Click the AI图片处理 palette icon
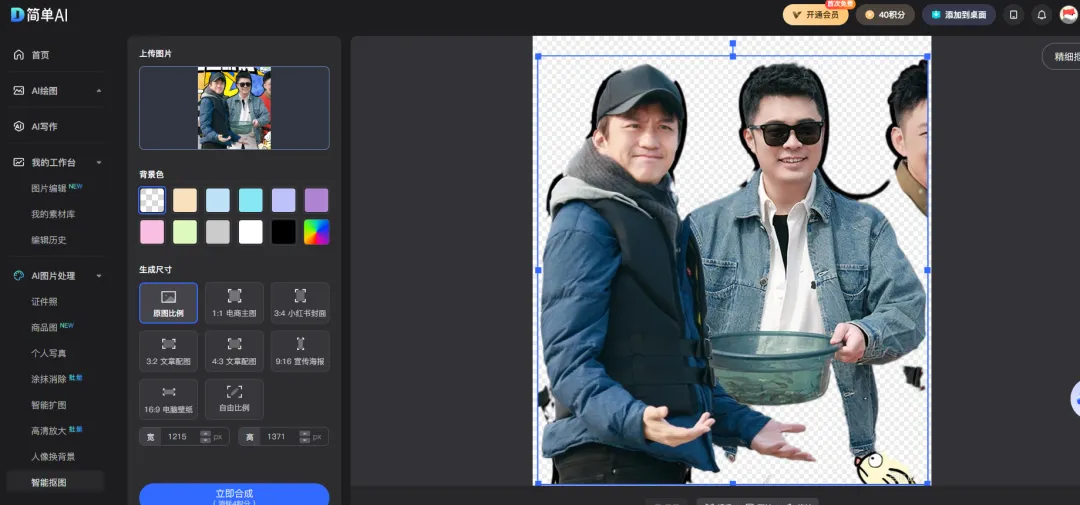The image size is (1080, 505). click(19, 276)
